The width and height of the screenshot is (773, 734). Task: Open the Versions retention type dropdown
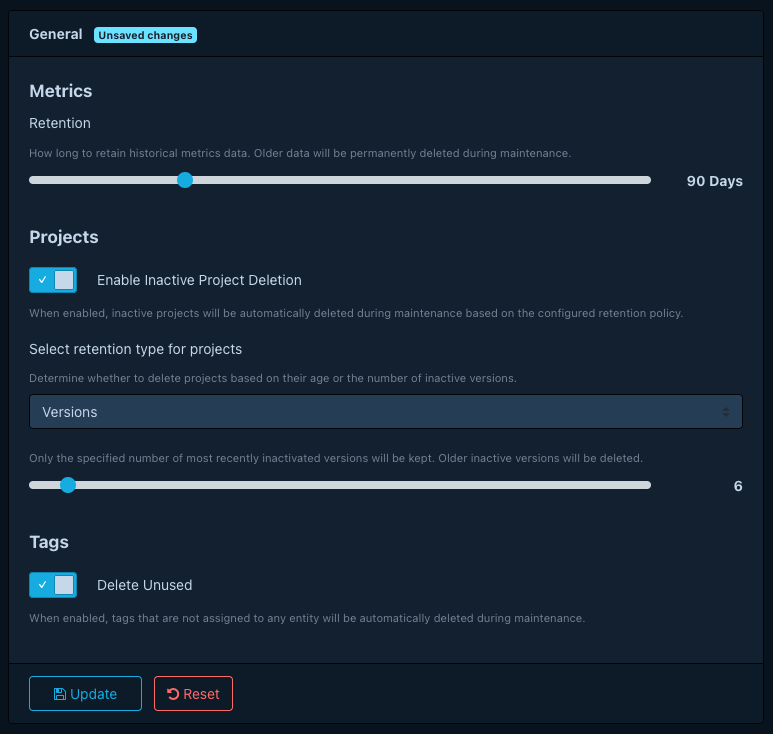tap(386, 412)
